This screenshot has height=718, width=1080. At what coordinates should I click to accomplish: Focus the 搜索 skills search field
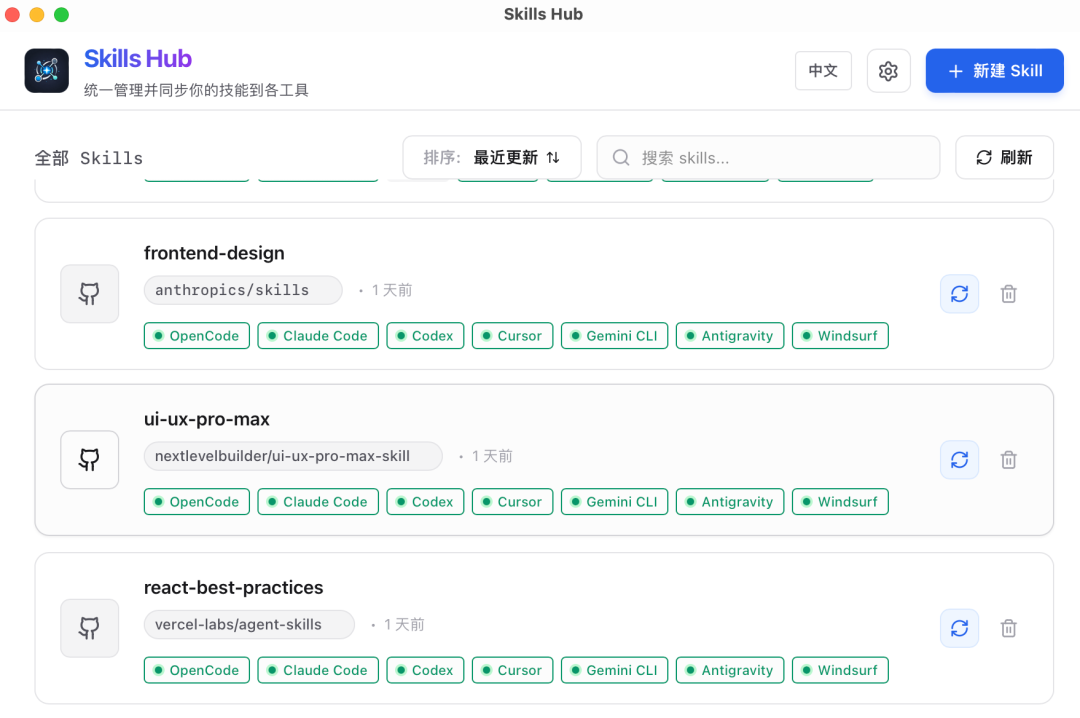(768, 157)
